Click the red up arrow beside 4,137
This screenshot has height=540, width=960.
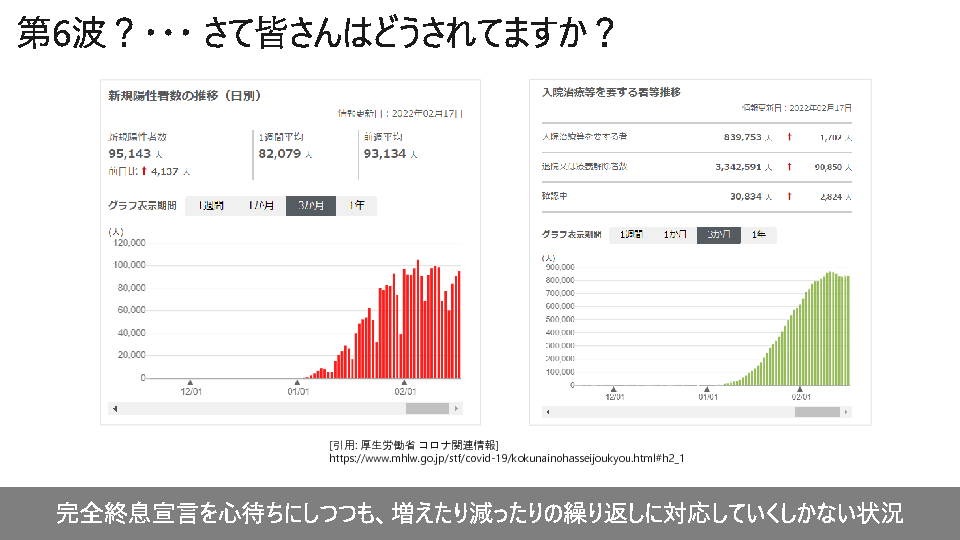click(x=143, y=171)
